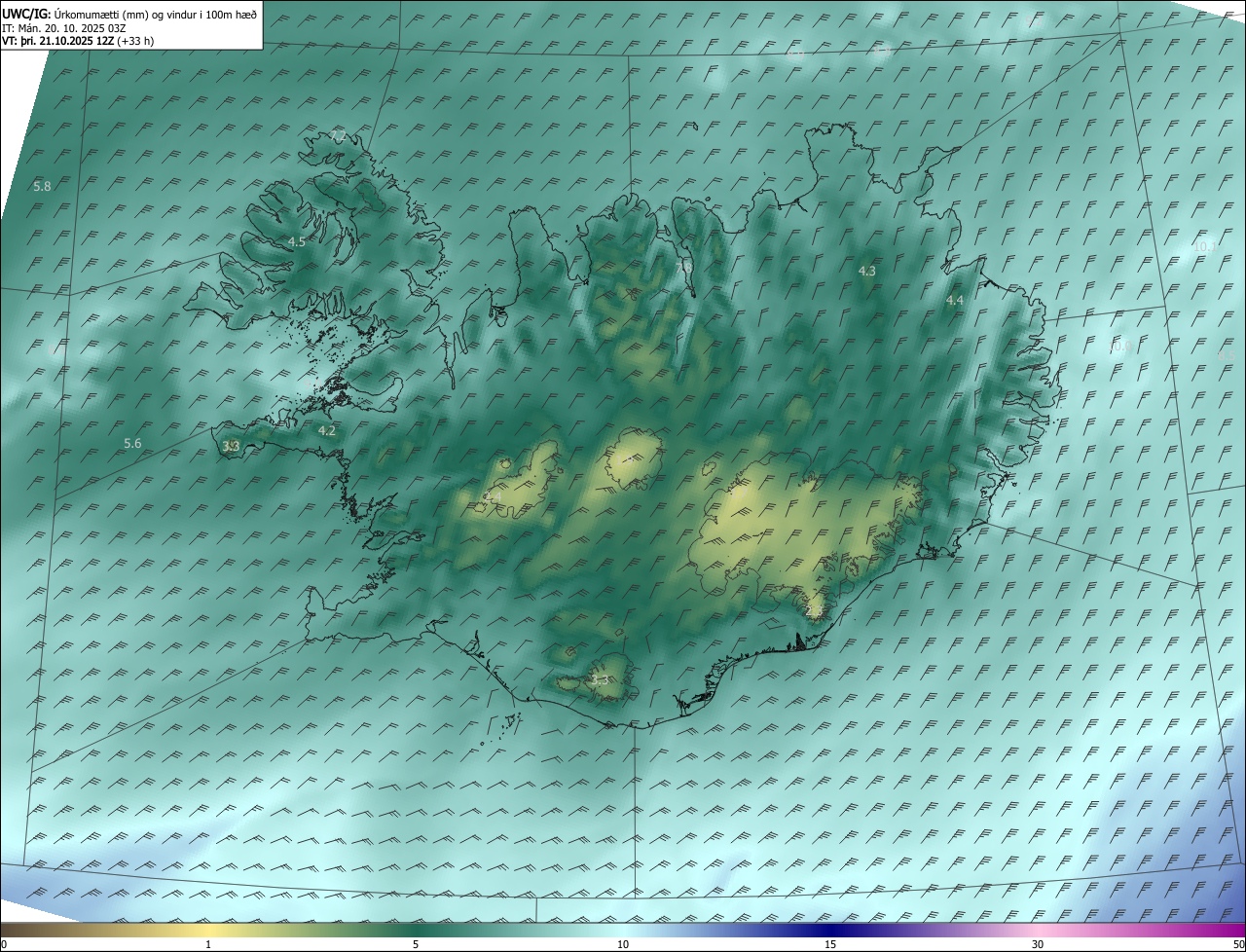Click the 'VT: þri. 21.10.2025 12Z (+33 h)' line
Screen dimensions: 1246x952
click(x=79, y=41)
